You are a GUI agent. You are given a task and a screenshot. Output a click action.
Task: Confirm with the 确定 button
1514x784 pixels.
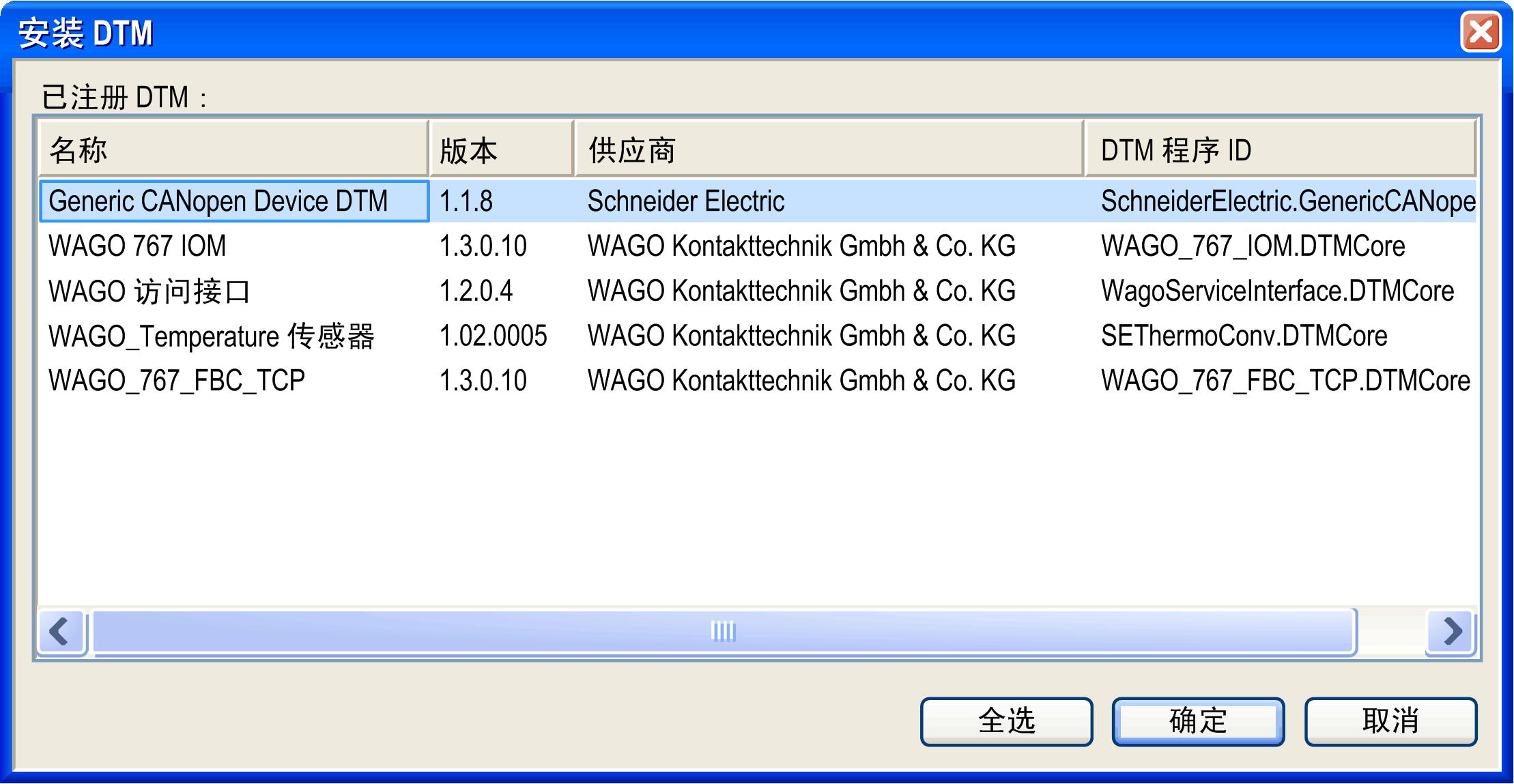1198,721
